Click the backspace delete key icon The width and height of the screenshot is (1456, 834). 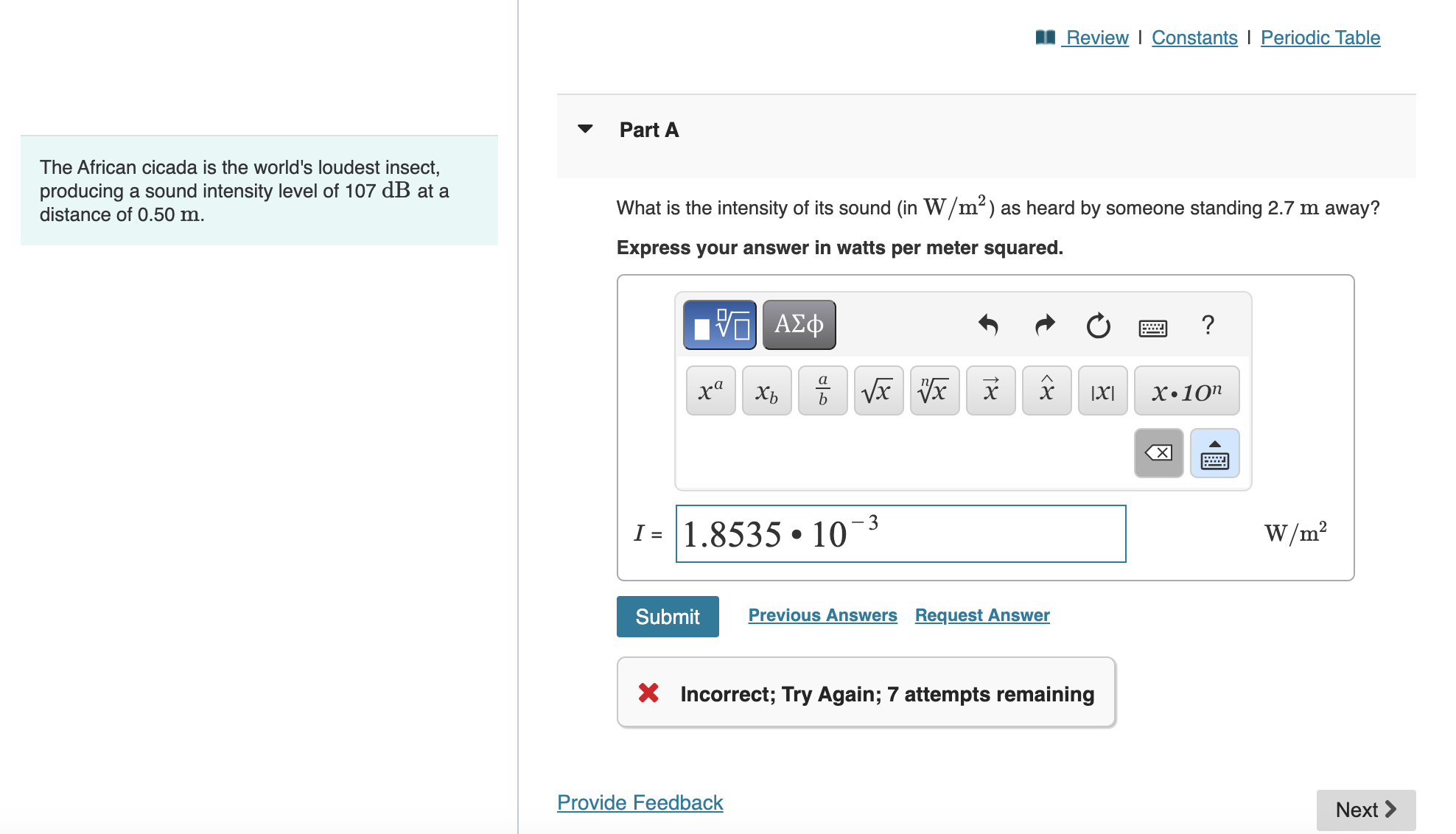[x=1158, y=453]
